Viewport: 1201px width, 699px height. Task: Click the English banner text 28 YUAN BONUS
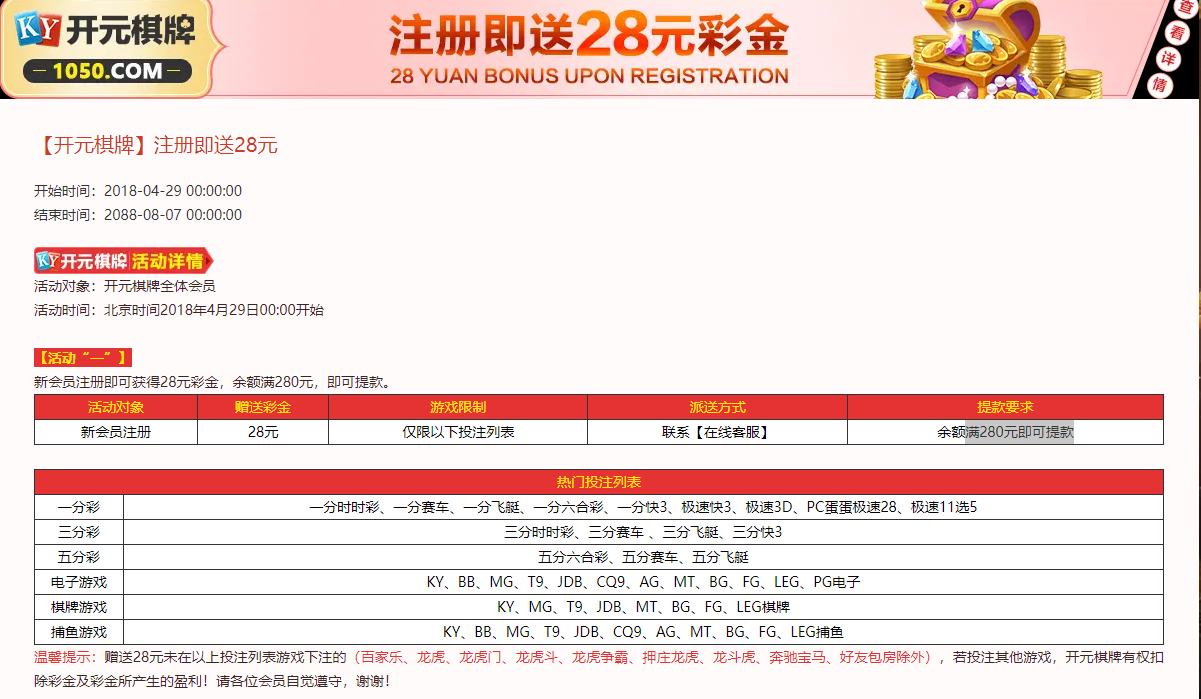click(x=588, y=76)
